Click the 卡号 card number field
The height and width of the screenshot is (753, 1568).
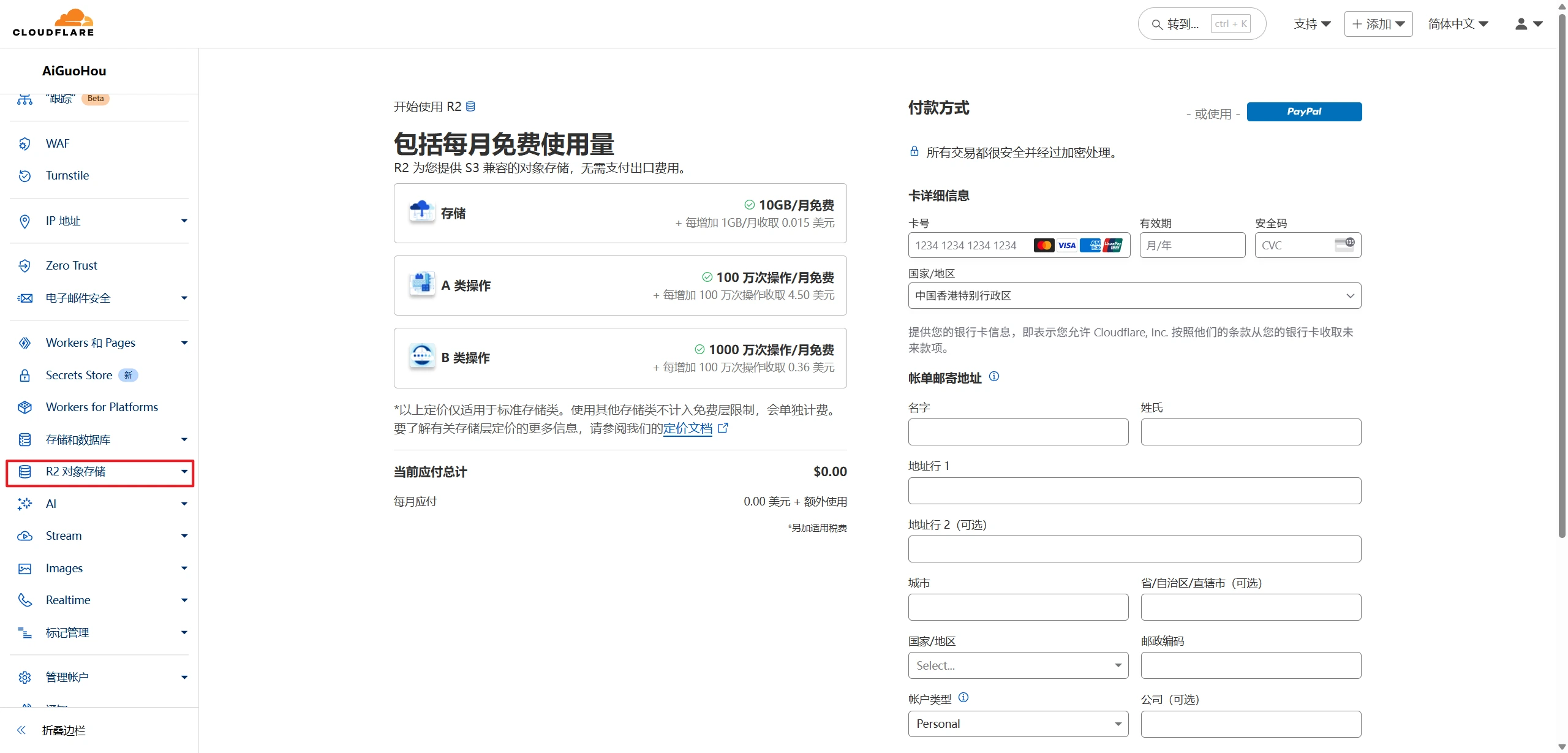(971, 246)
